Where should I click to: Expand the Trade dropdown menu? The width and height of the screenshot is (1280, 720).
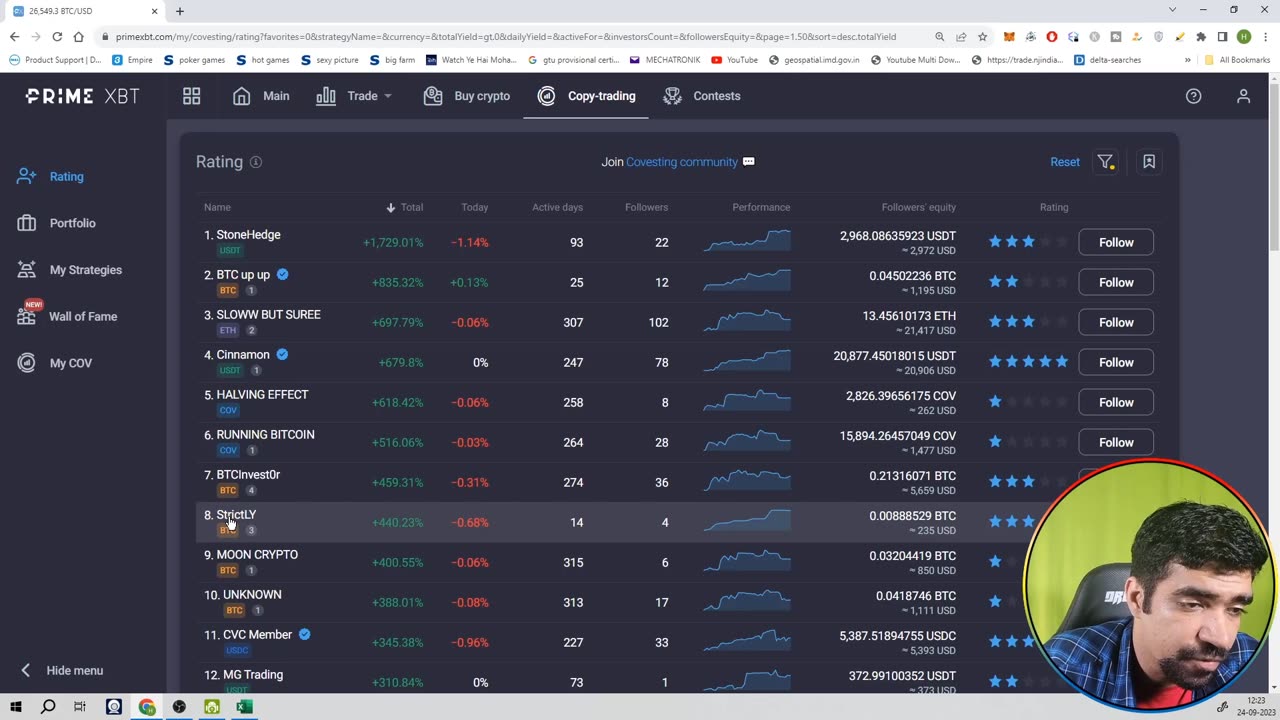tap(354, 96)
